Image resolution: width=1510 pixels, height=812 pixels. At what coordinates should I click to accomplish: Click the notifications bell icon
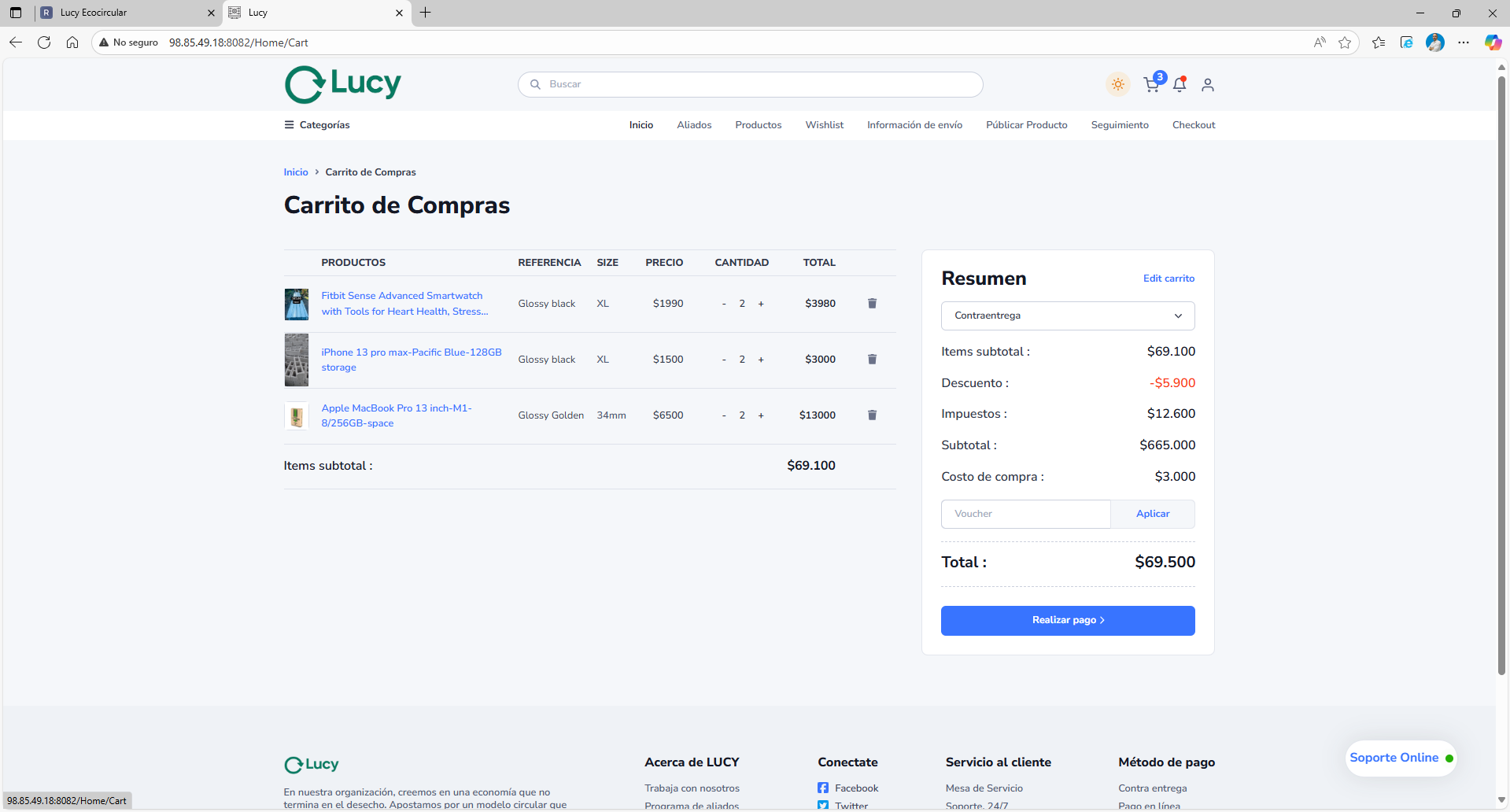click(x=1180, y=84)
